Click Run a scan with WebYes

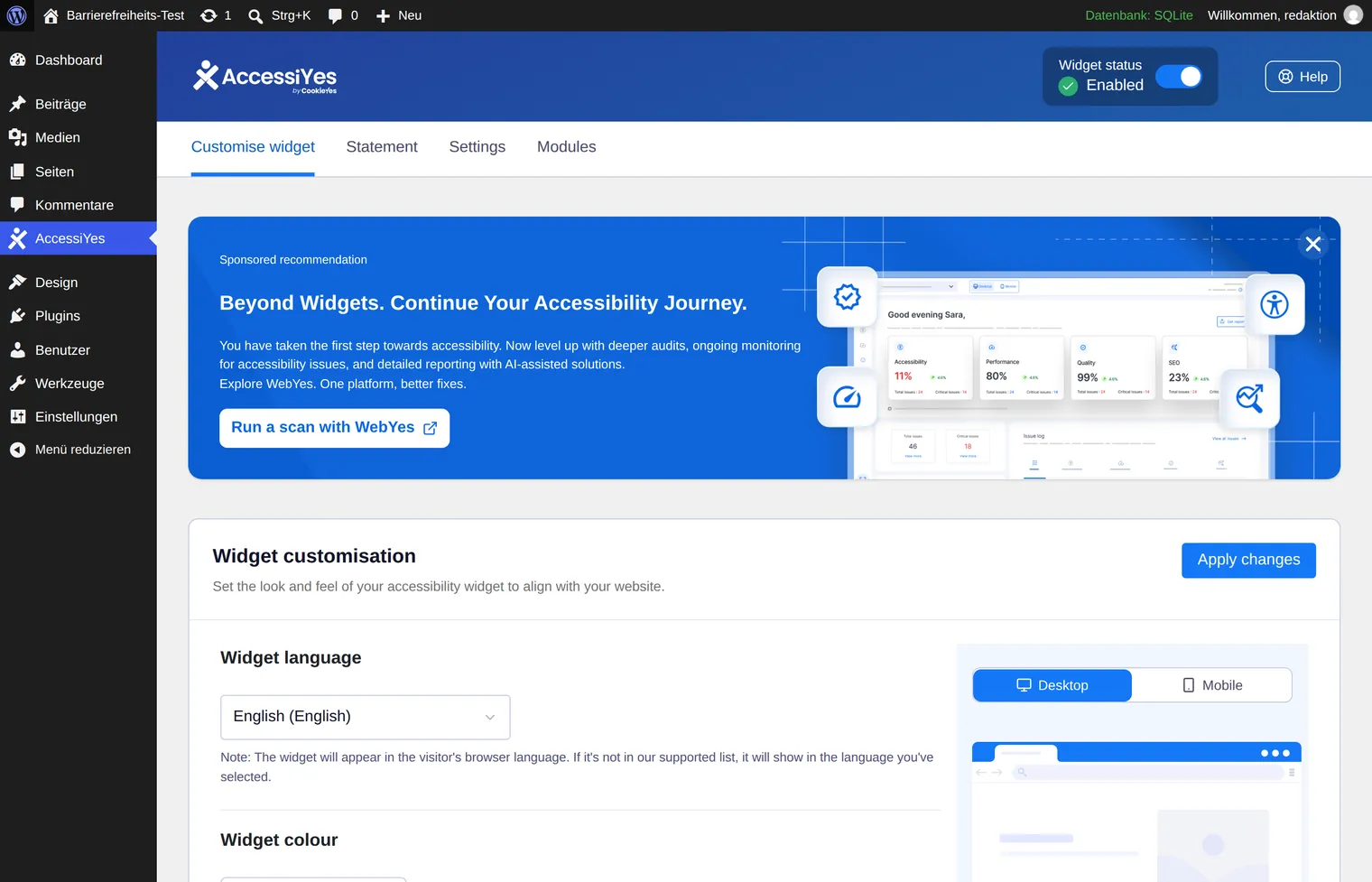click(334, 428)
